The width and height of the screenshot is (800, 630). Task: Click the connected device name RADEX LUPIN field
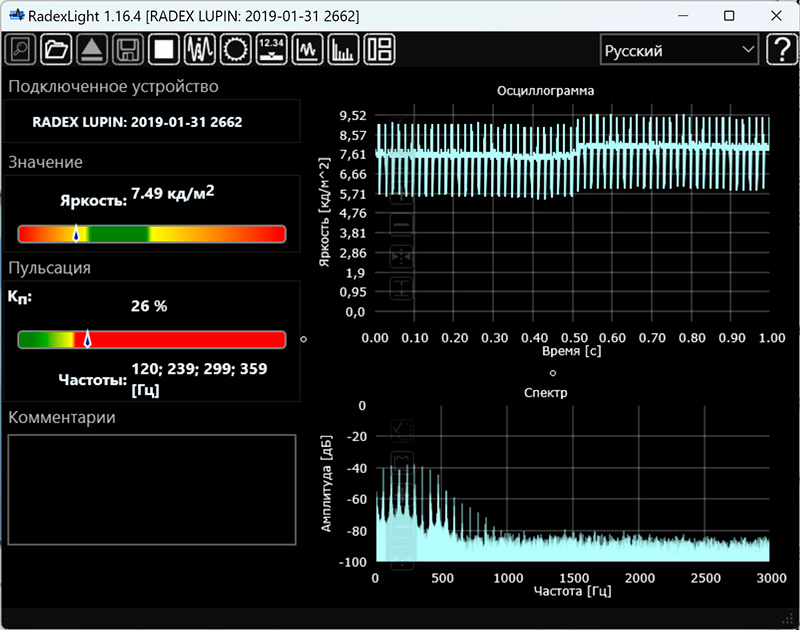[x=138, y=122]
